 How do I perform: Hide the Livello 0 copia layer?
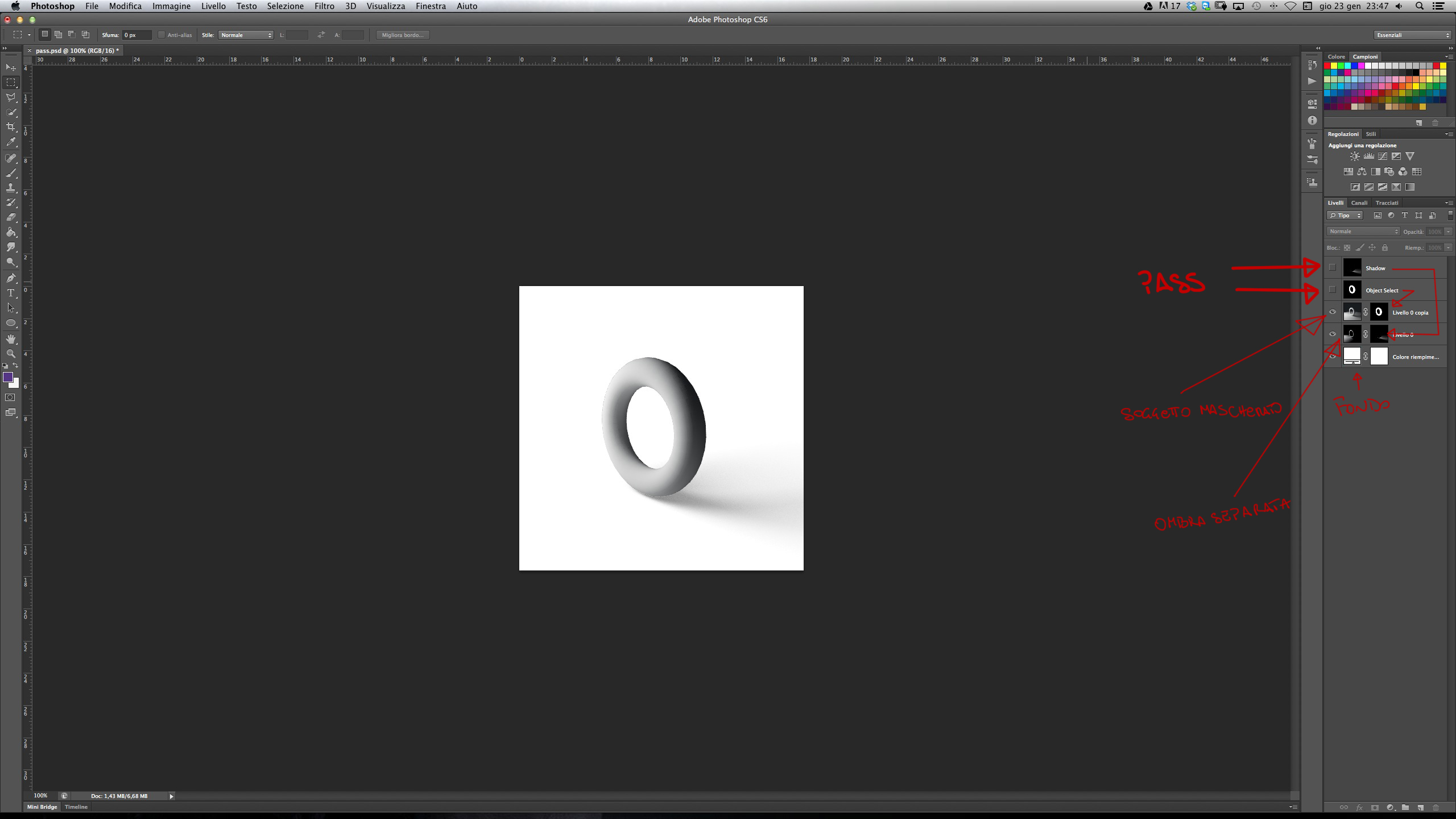tap(1332, 312)
